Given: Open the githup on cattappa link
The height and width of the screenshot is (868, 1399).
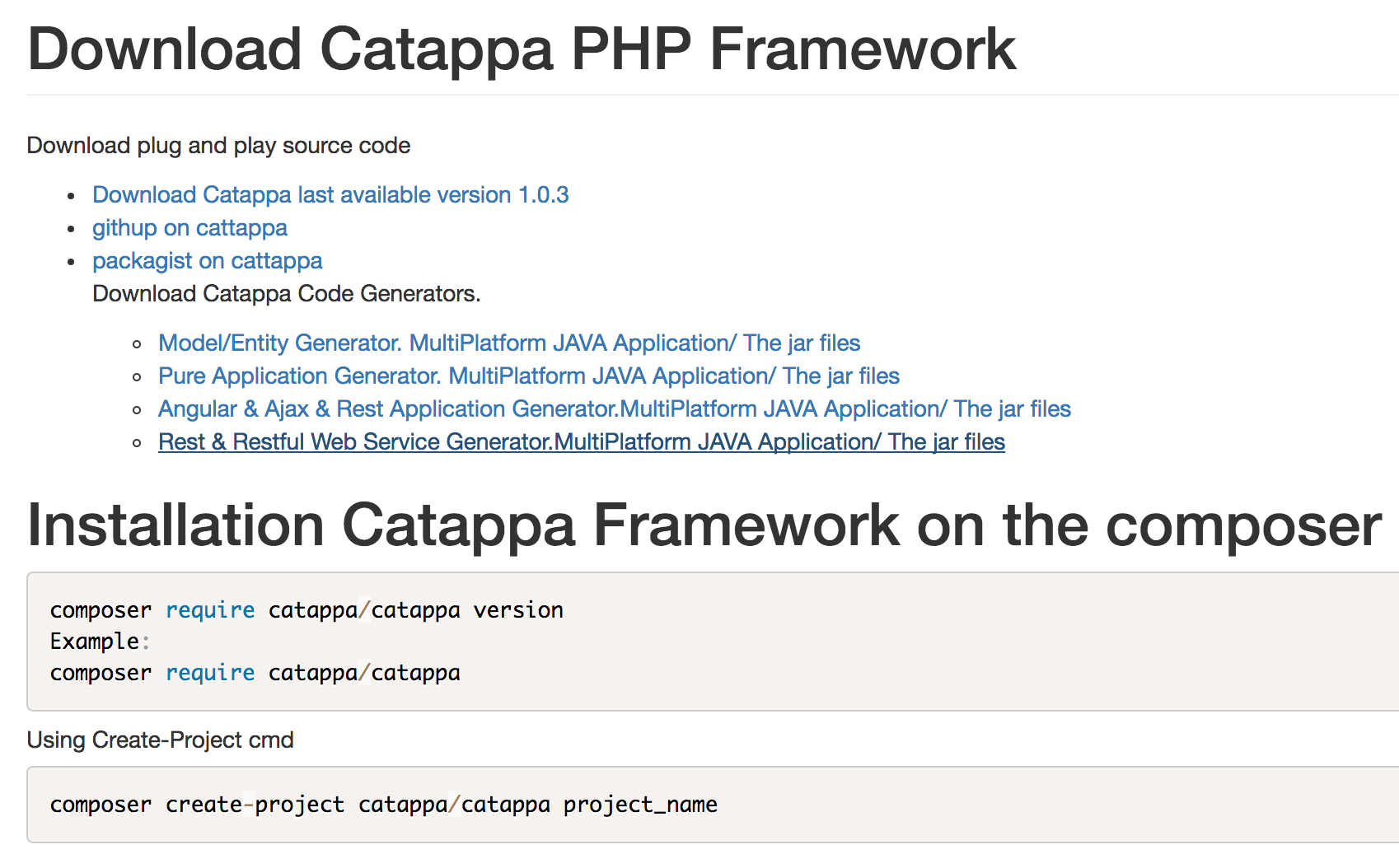Looking at the screenshot, I should point(189,228).
